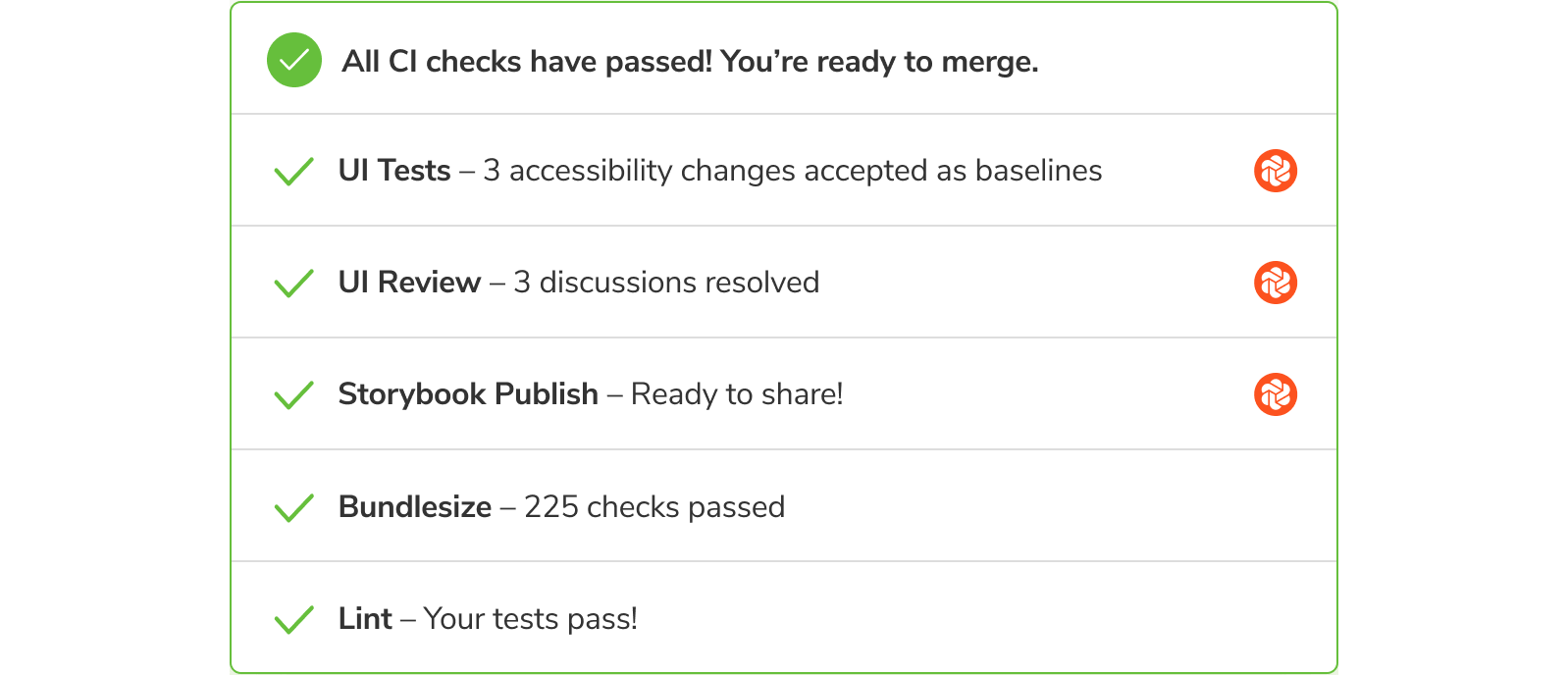1568x675 pixels.
Task: Click the green success circle icon
Action: coord(293,60)
